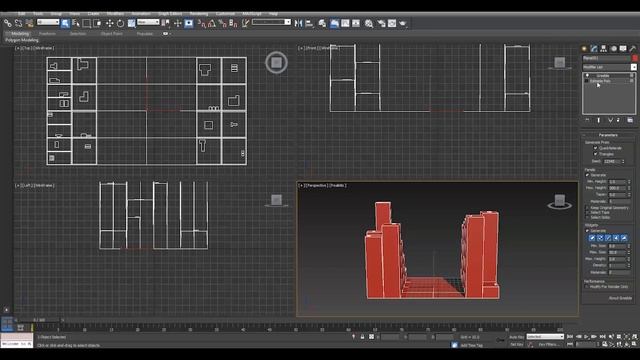Click the Mirror tool icon

[x=298, y=23]
